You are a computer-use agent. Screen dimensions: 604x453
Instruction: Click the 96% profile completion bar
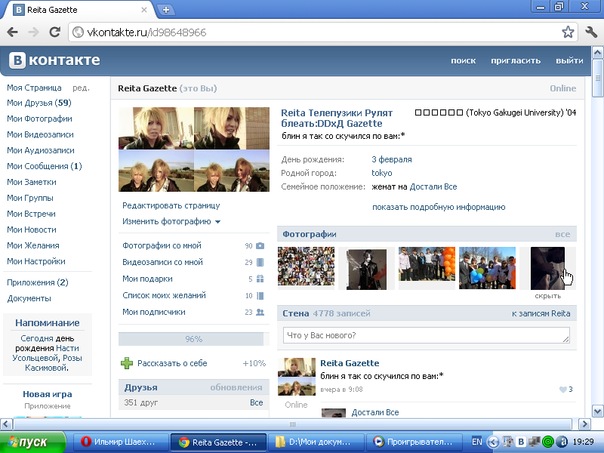pyautogui.click(x=193, y=339)
